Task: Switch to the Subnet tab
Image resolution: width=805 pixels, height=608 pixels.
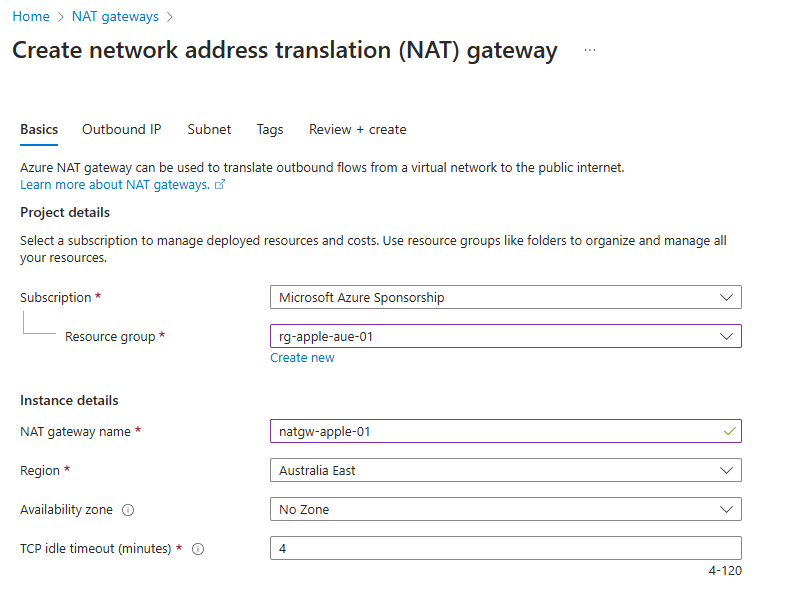Action: pyautogui.click(x=209, y=129)
